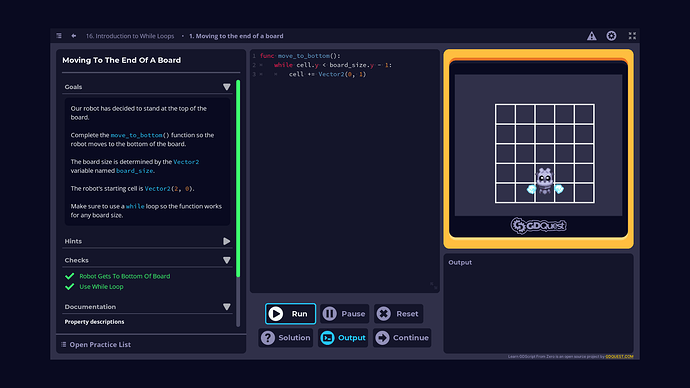Click the move_to_bottom() code reference in Goals
The width and height of the screenshot is (690, 388).
pos(140,135)
